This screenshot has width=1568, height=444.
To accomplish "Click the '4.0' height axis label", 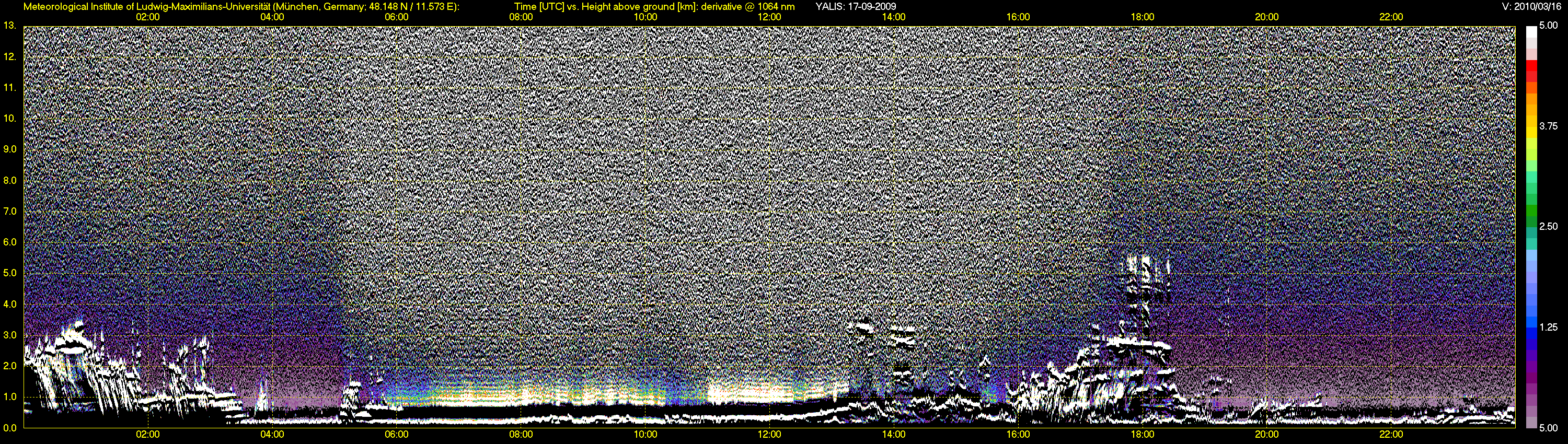I will (10, 304).
